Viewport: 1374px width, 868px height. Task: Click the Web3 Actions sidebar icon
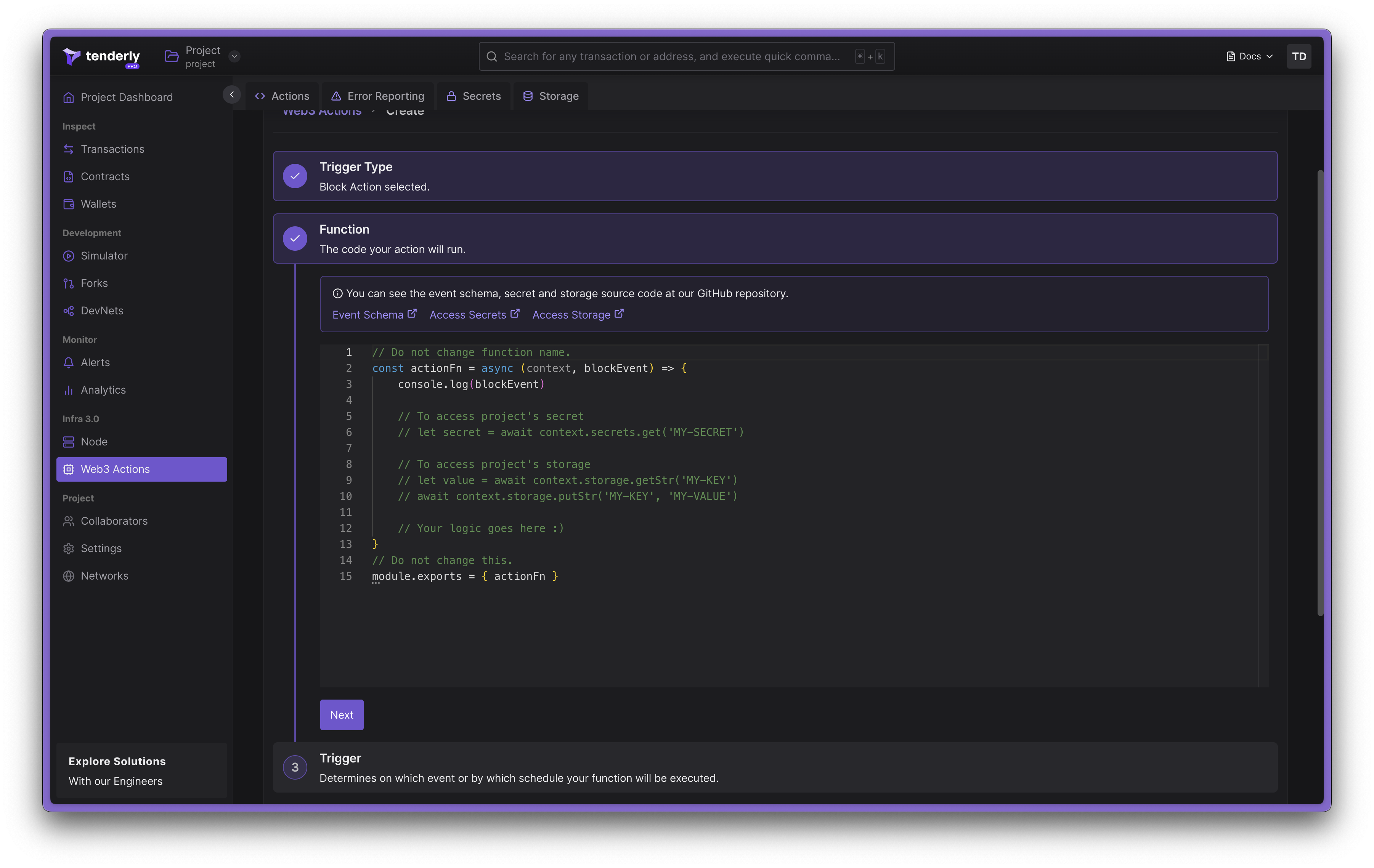tap(67, 468)
